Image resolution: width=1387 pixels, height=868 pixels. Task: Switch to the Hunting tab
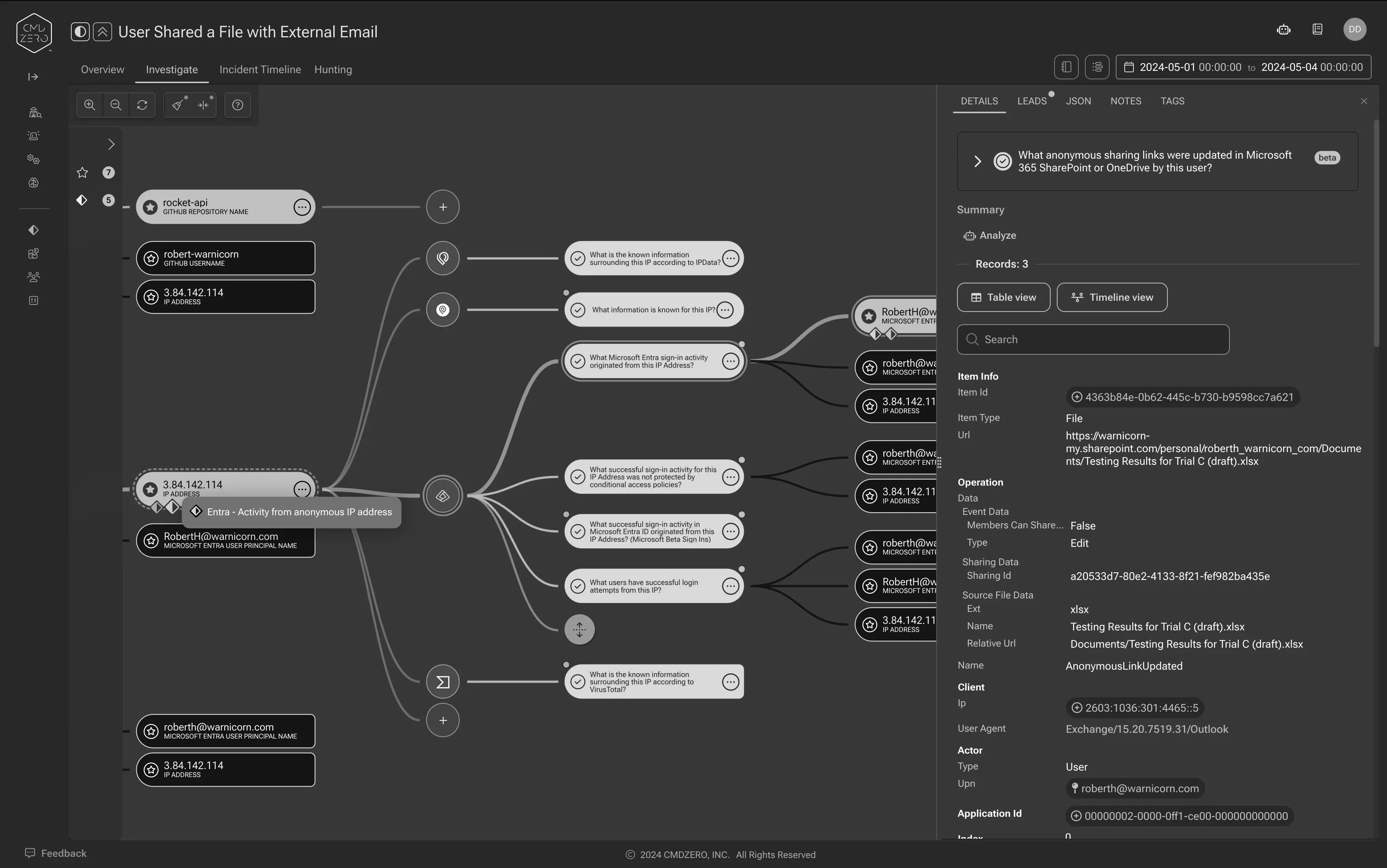click(333, 69)
